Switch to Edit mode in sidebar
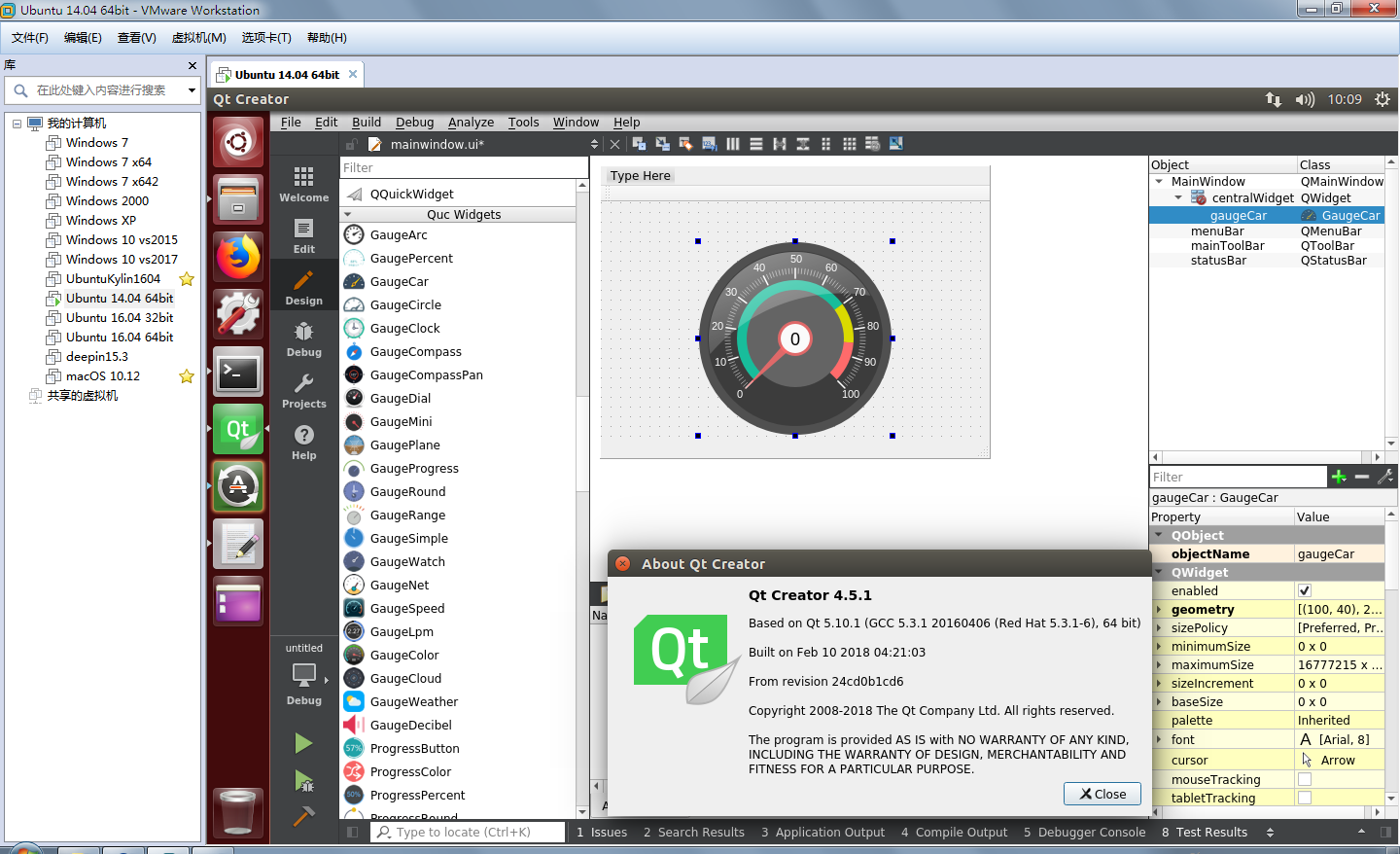 [x=304, y=235]
